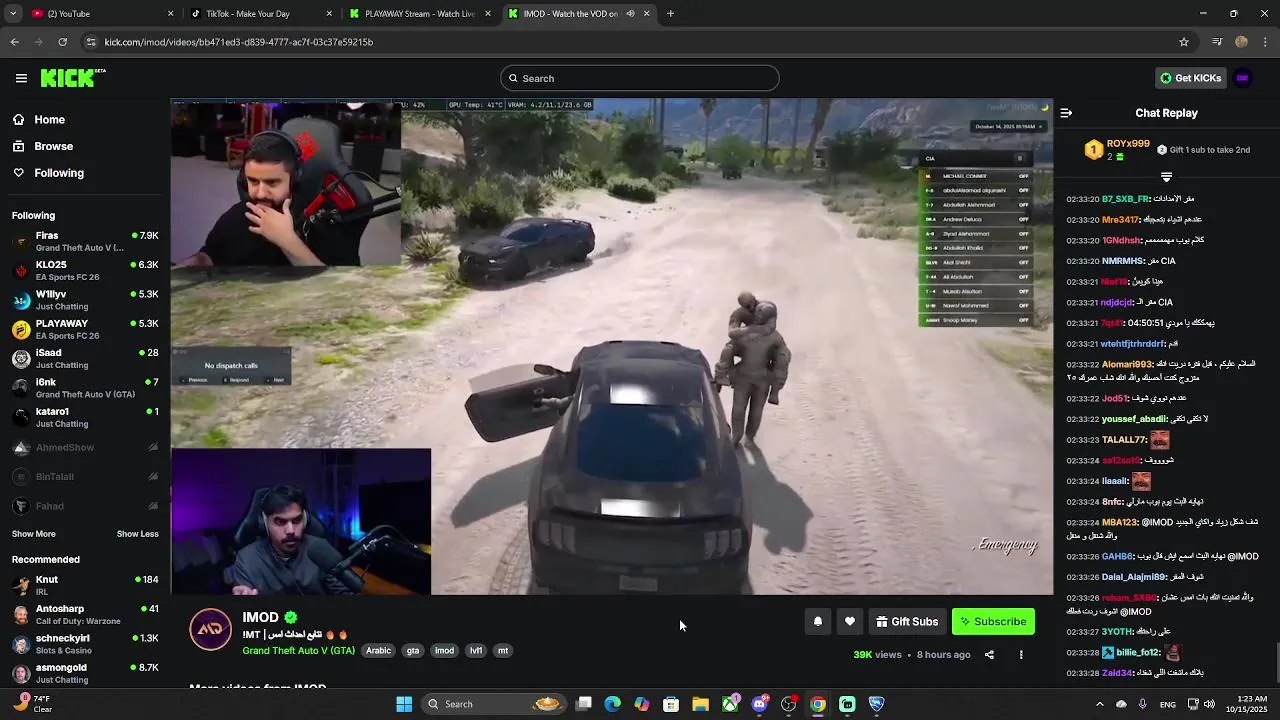
Task: Switch to the TikTok - Make Your Day tab
Action: click(260, 13)
